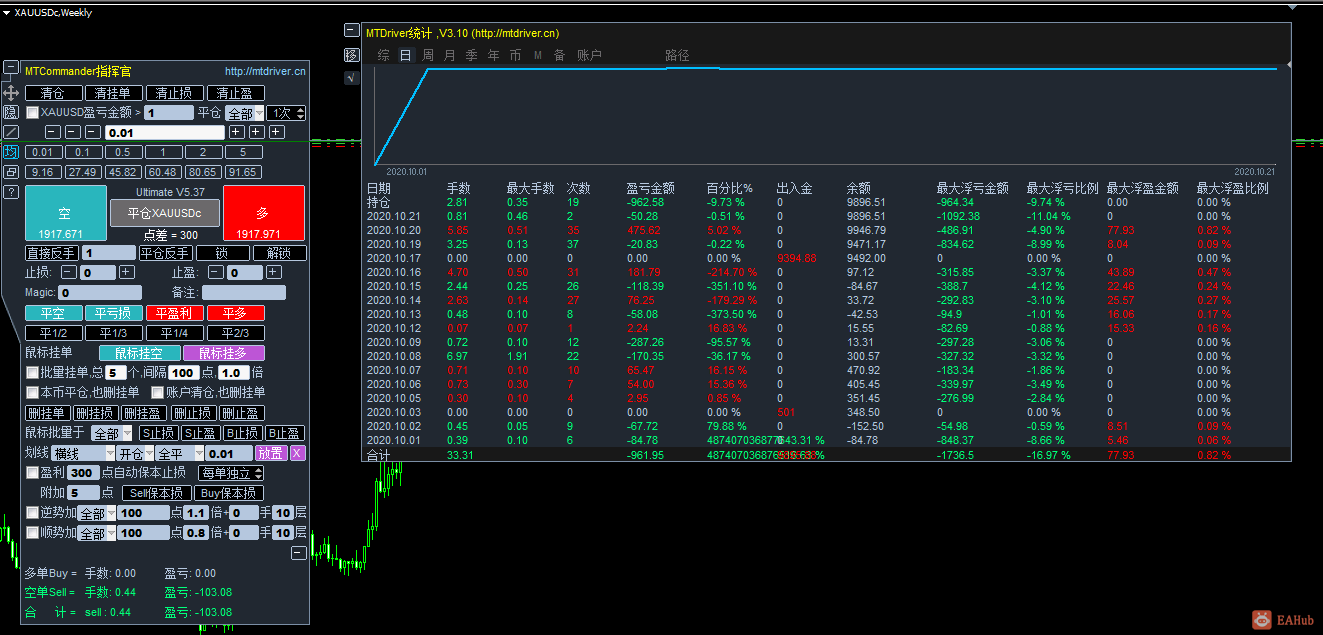Viewport: 1323px width, 635px height.
Task: Change the 每单独立 spinner selector
Action: click(233, 473)
